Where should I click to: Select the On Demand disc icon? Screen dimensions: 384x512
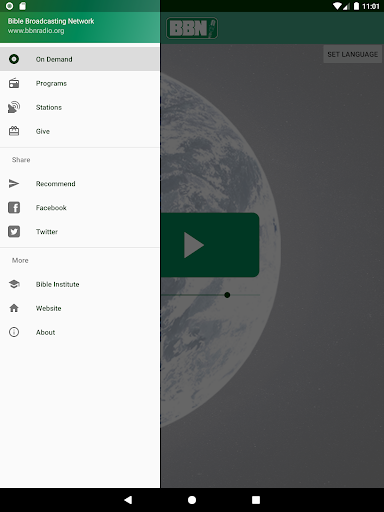[14, 59]
